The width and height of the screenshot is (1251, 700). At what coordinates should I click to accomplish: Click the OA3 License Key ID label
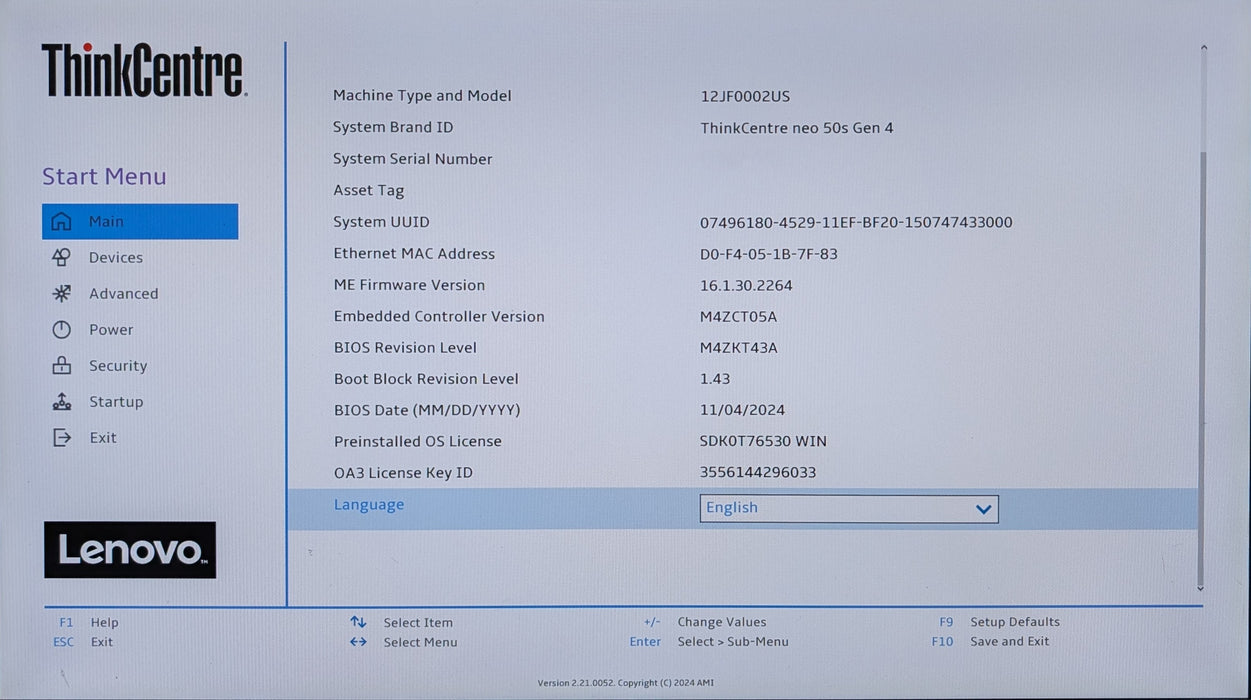tap(403, 473)
